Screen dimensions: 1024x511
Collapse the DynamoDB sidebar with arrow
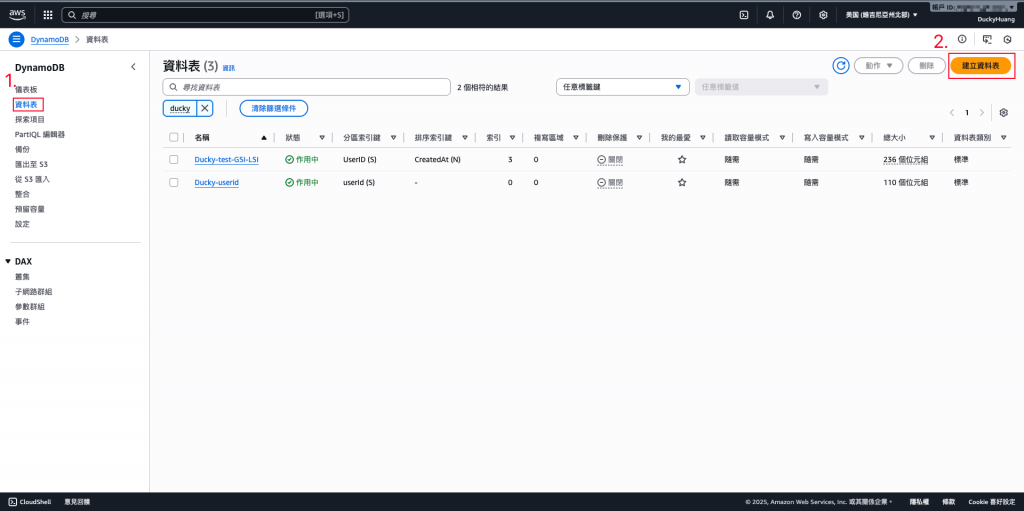point(133,67)
